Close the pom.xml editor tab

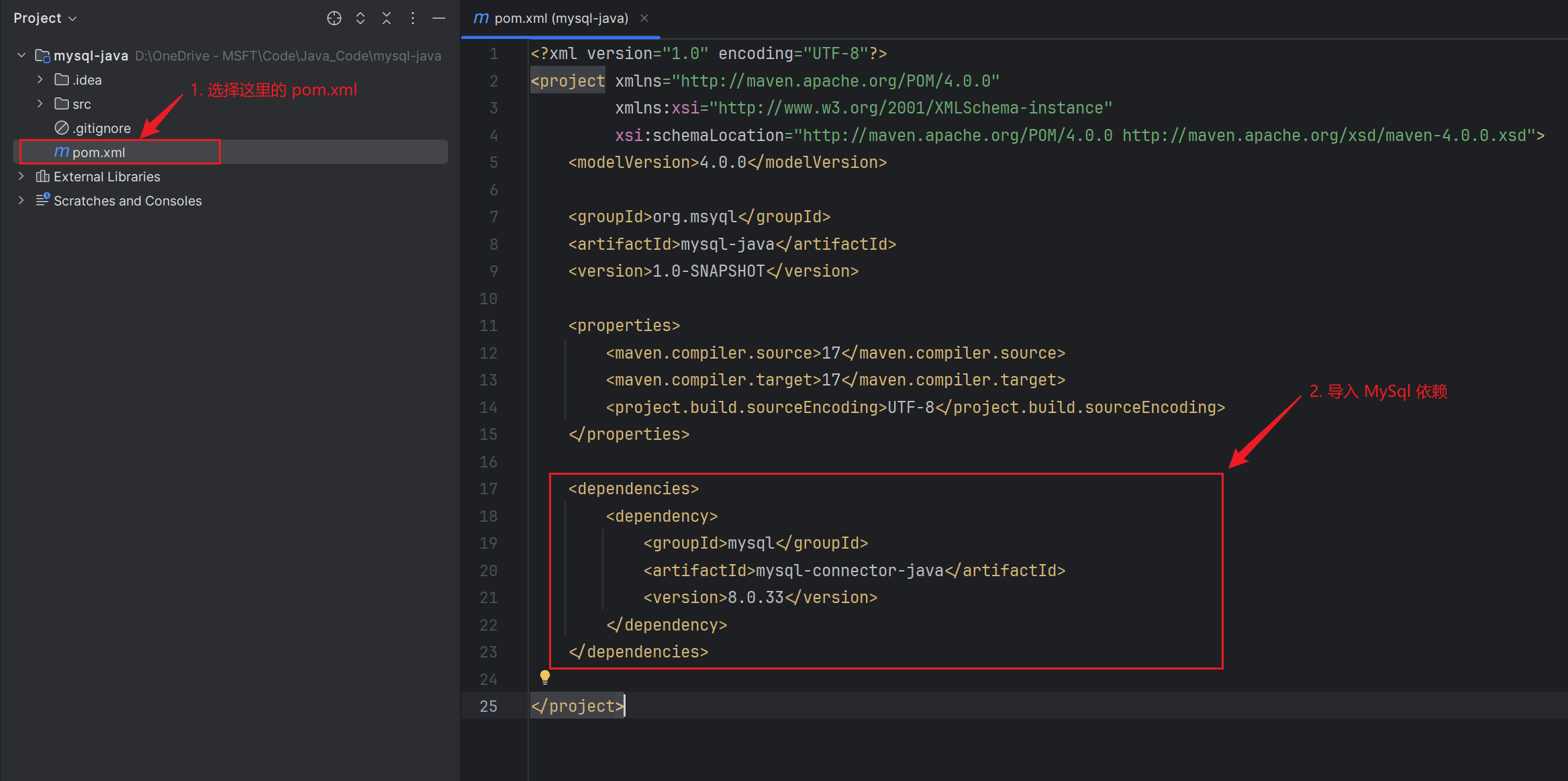(644, 18)
